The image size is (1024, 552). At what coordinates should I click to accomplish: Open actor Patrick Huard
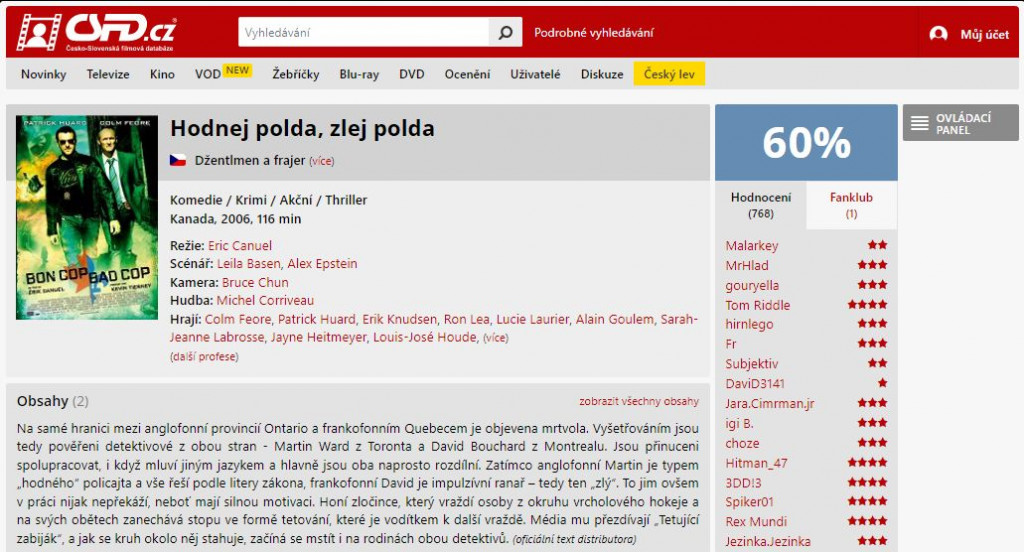pyautogui.click(x=317, y=319)
